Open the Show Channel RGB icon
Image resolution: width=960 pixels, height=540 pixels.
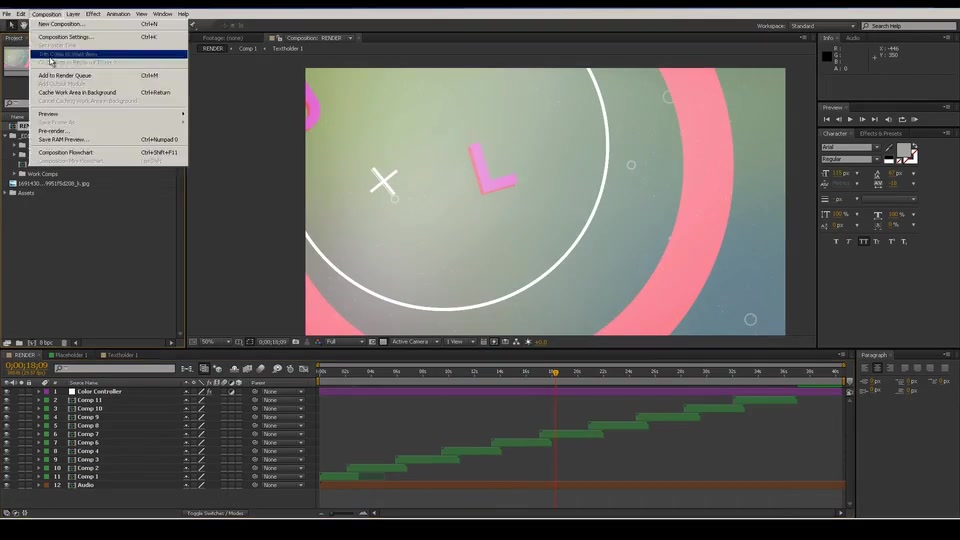pyautogui.click(x=318, y=342)
